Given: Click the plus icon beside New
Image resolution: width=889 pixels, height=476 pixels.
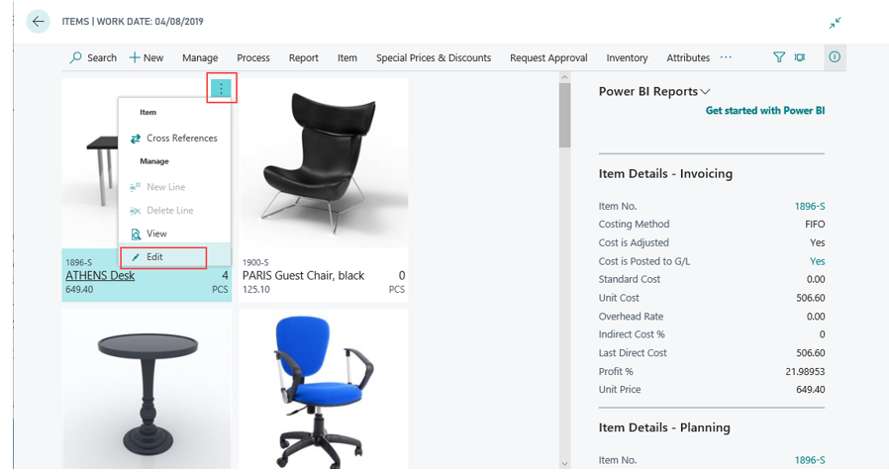Looking at the screenshot, I should click(134, 58).
